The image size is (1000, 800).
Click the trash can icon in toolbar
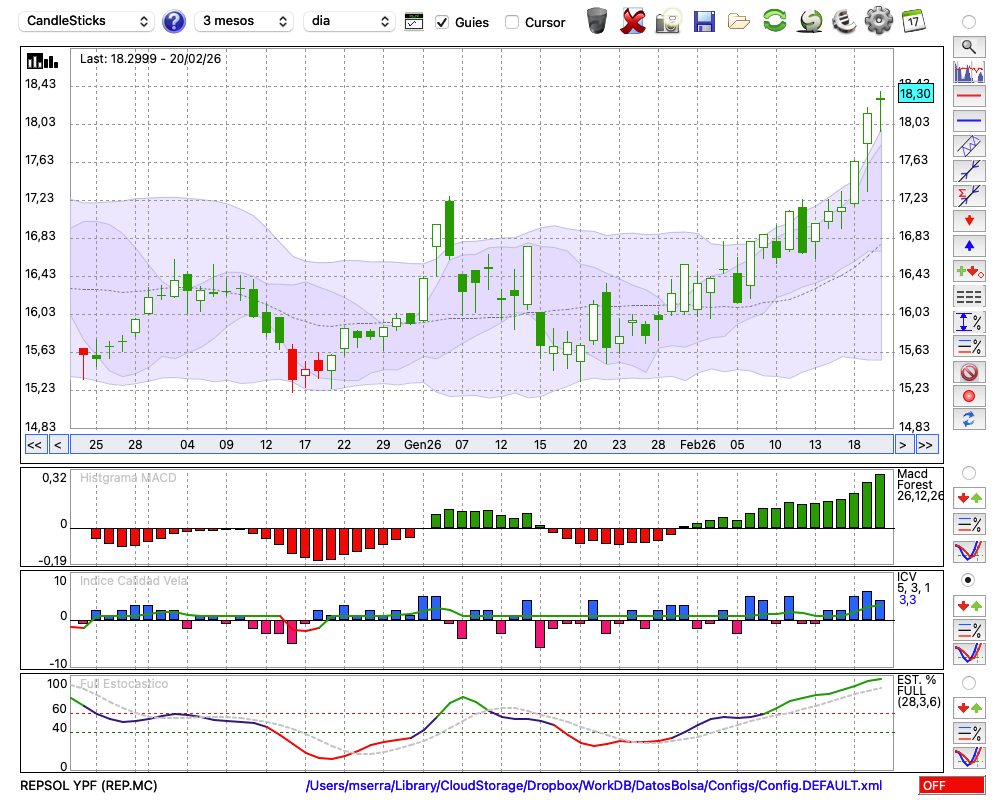coord(597,21)
